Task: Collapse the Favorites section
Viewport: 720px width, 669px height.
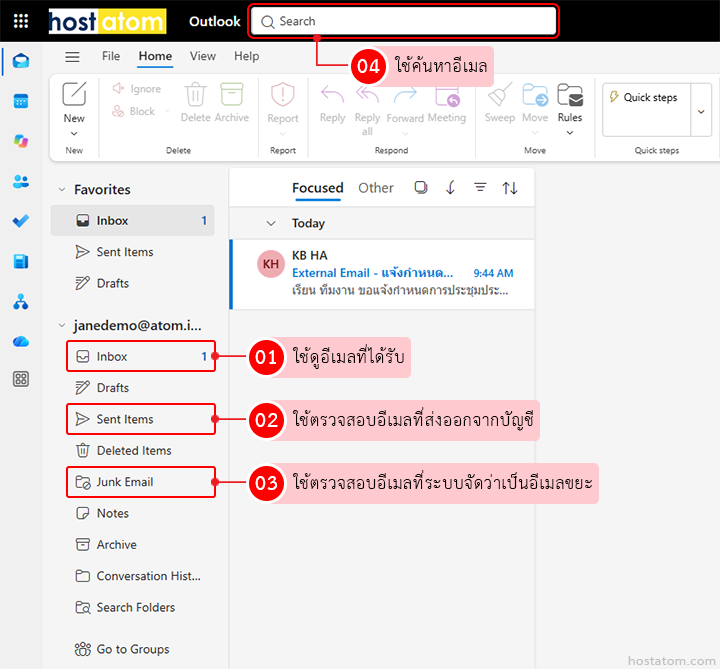Action: [x=62, y=190]
